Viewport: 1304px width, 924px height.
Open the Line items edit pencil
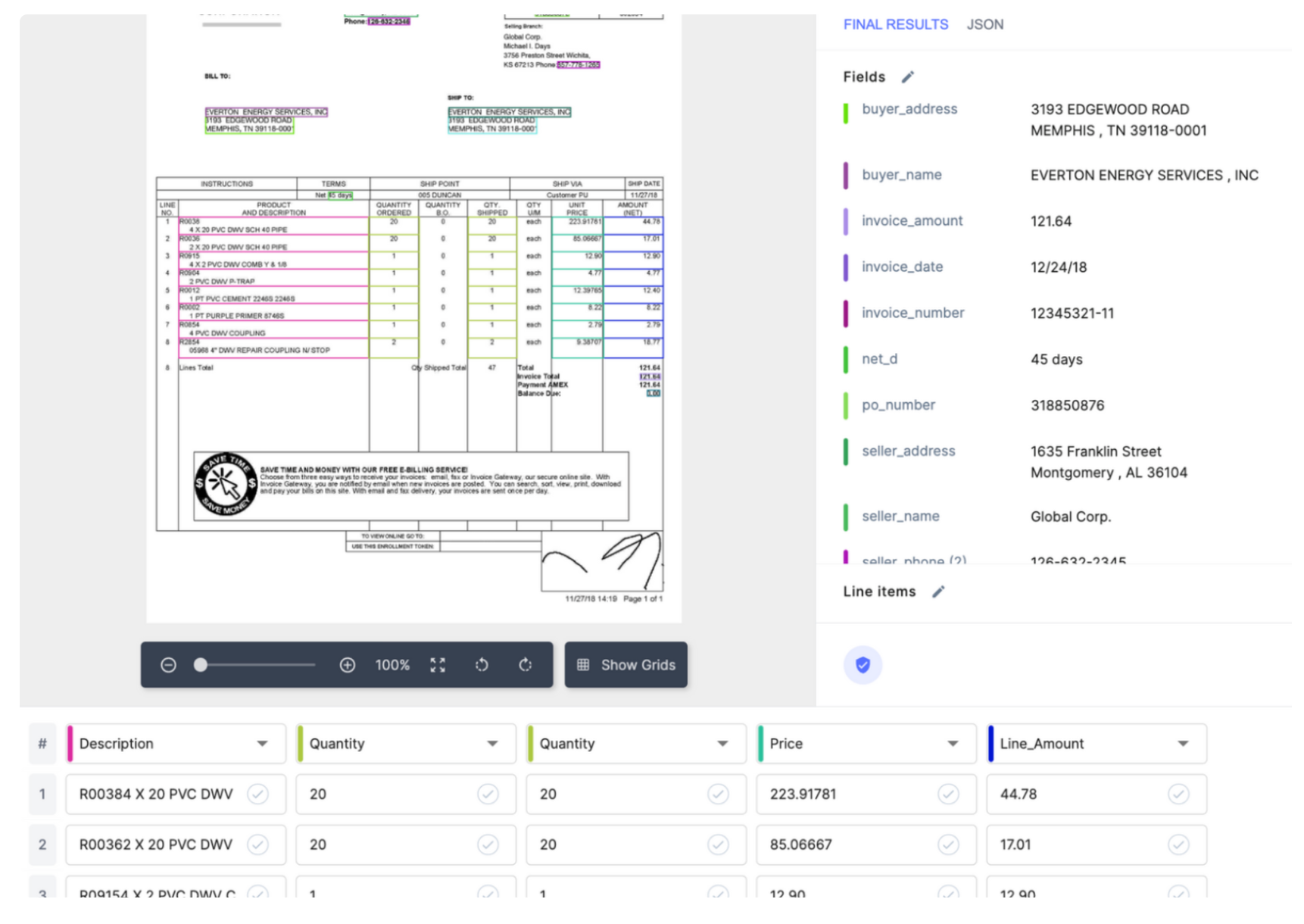coord(939,592)
